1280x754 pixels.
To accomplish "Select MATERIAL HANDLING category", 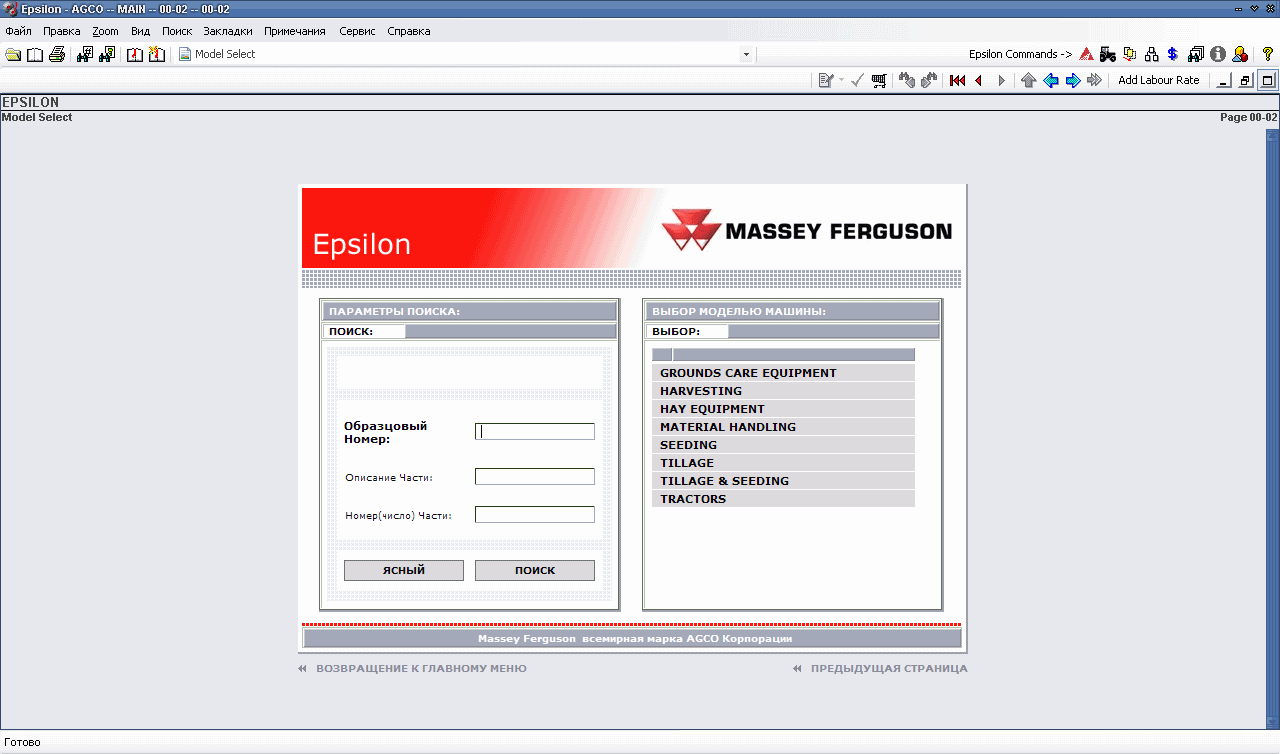I will (783, 427).
